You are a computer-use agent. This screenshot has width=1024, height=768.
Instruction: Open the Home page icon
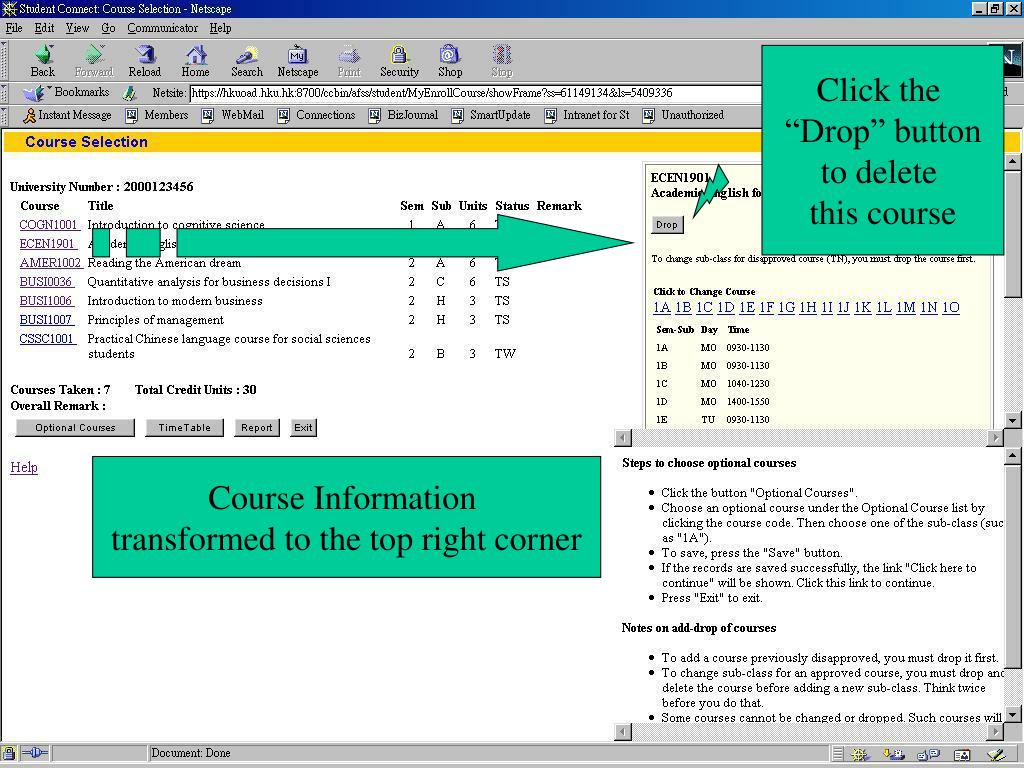195,61
